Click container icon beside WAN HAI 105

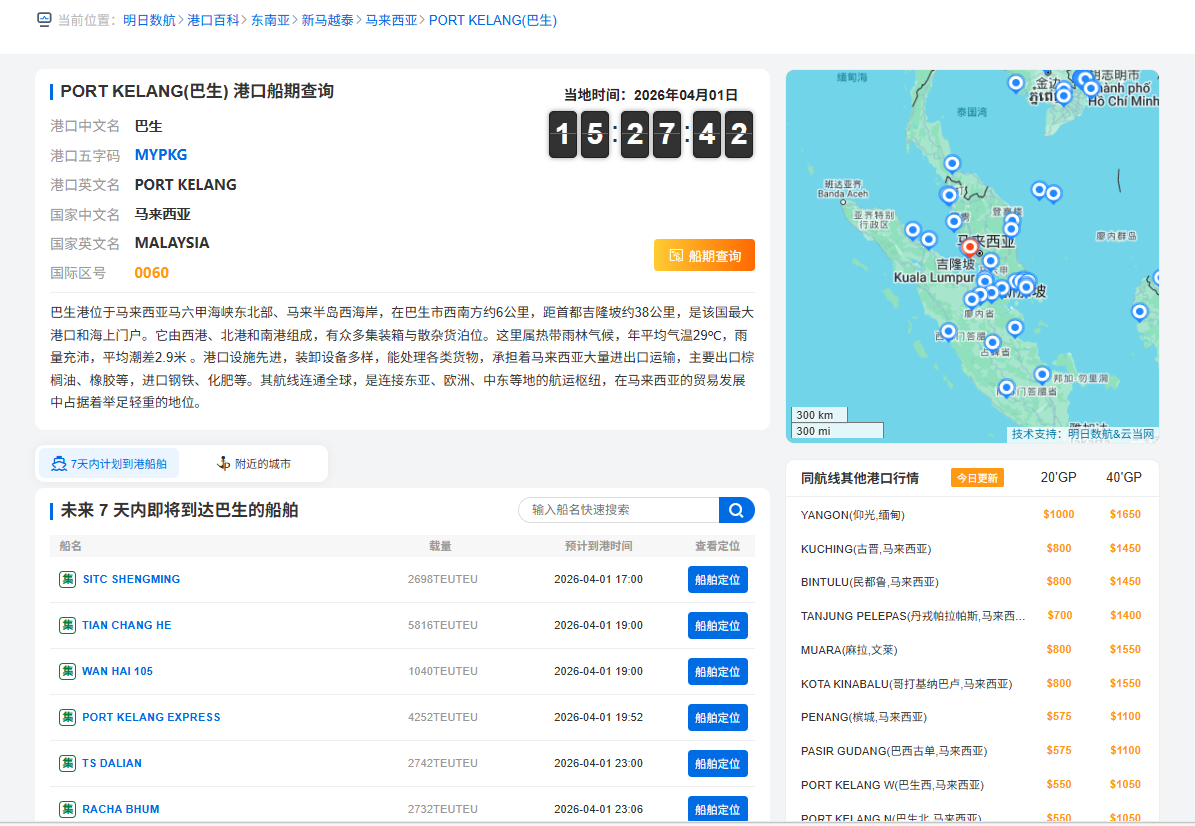point(68,671)
